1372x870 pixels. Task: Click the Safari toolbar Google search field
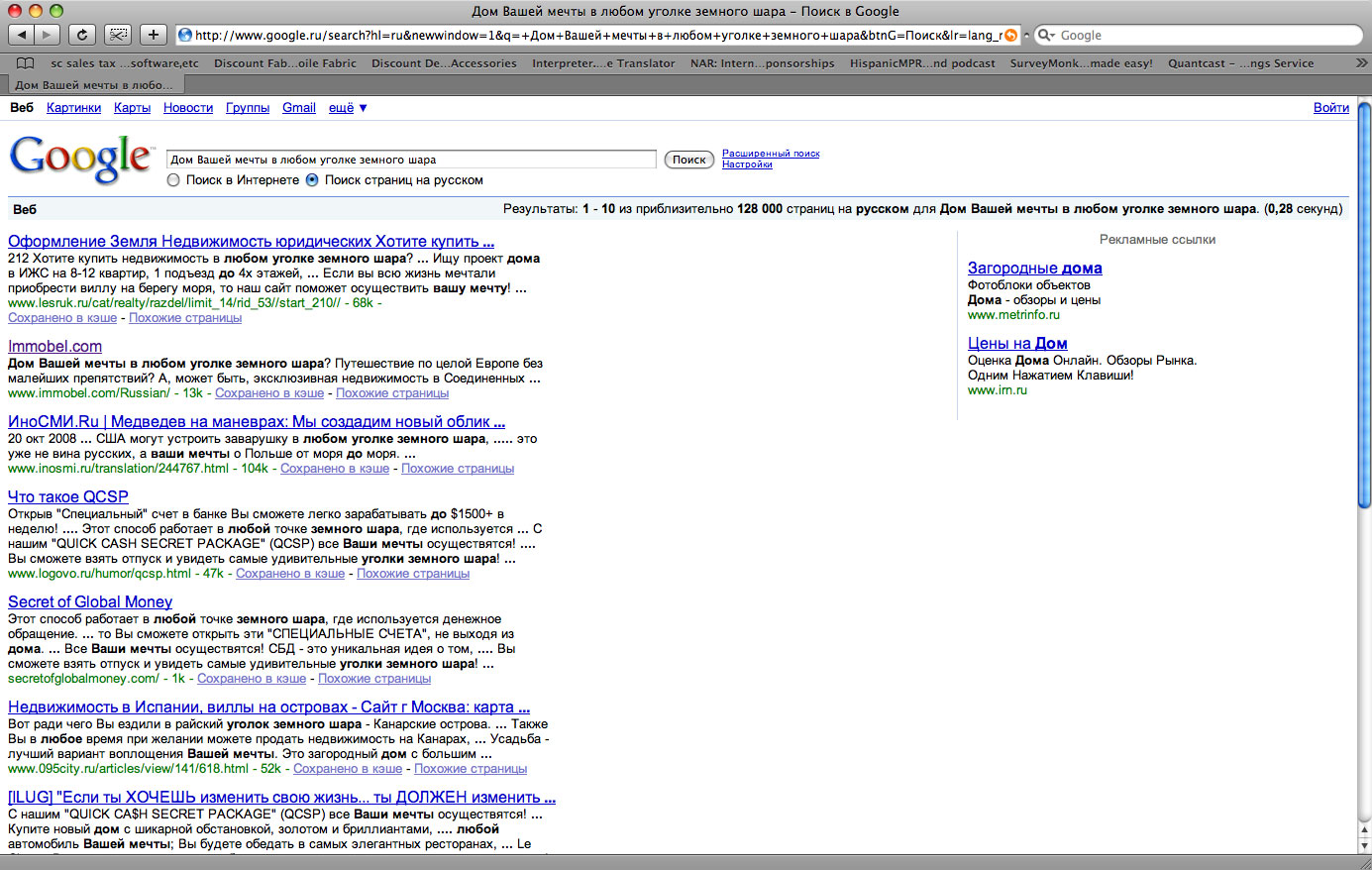(1199, 35)
